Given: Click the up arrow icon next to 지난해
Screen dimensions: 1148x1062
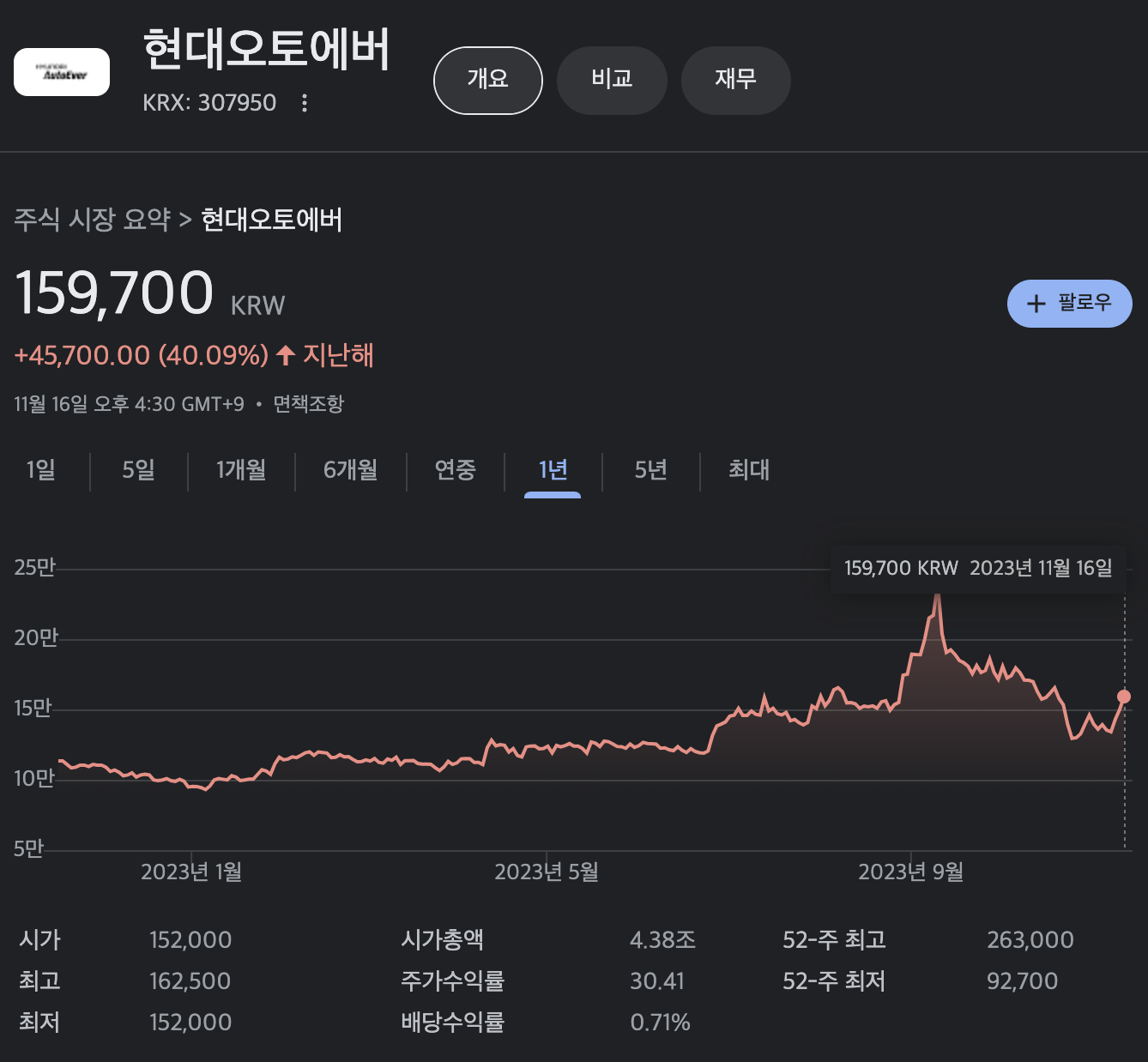Looking at the screenshot, I should click(x=286, y=355).
